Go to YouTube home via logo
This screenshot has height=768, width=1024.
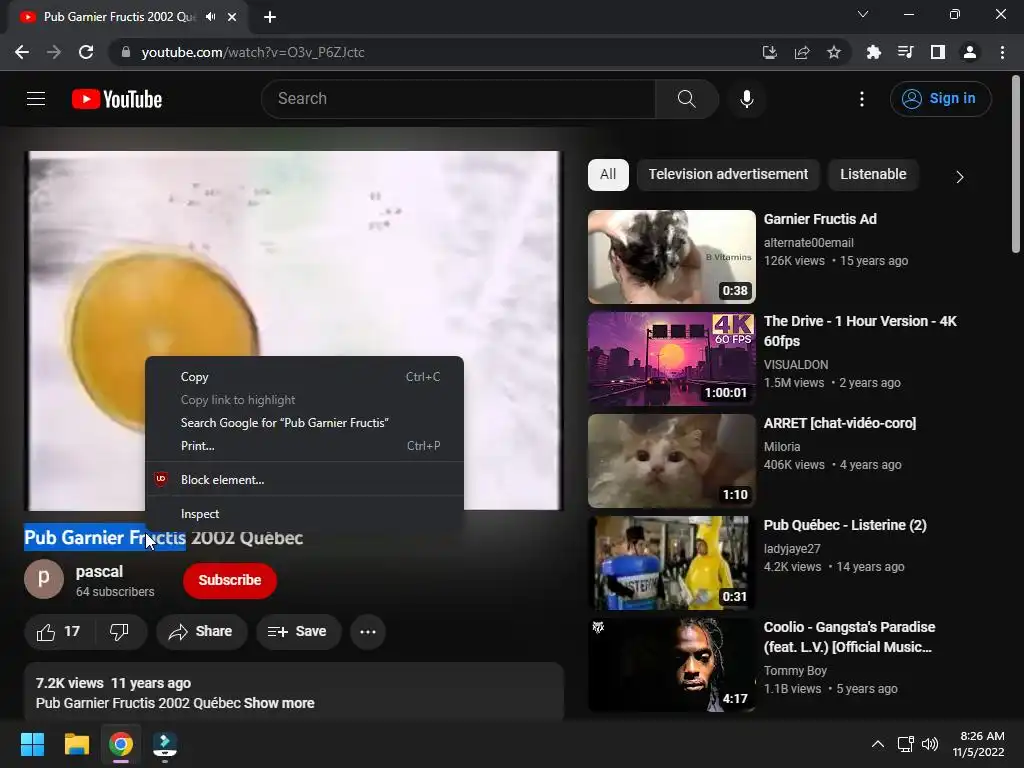click(117, 99)
